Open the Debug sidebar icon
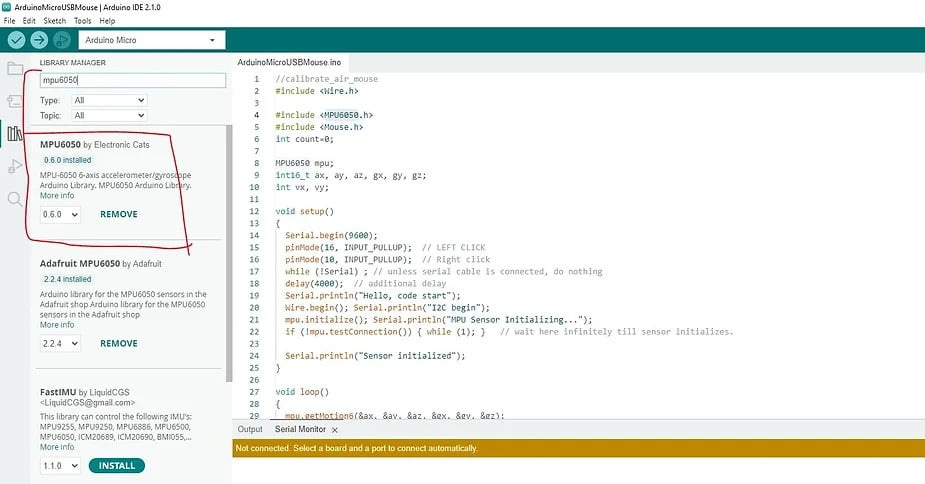The image size is (925, 484). coord(15,166)
